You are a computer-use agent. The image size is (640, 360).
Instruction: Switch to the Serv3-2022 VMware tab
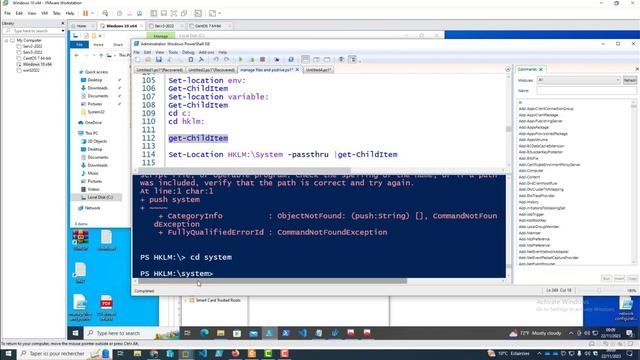coord(164,26)
